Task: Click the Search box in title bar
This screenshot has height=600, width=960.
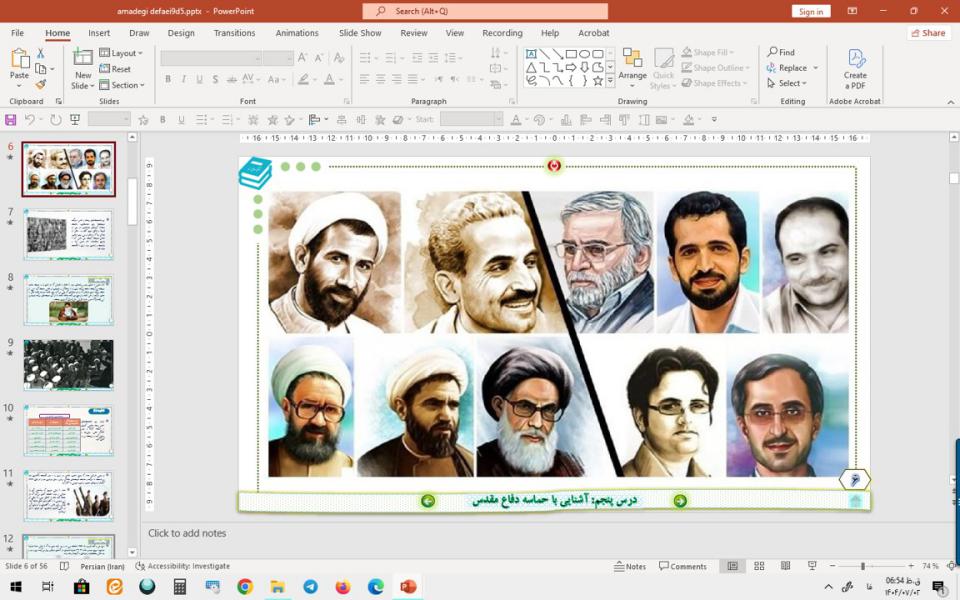Action: tap(485, 11)
